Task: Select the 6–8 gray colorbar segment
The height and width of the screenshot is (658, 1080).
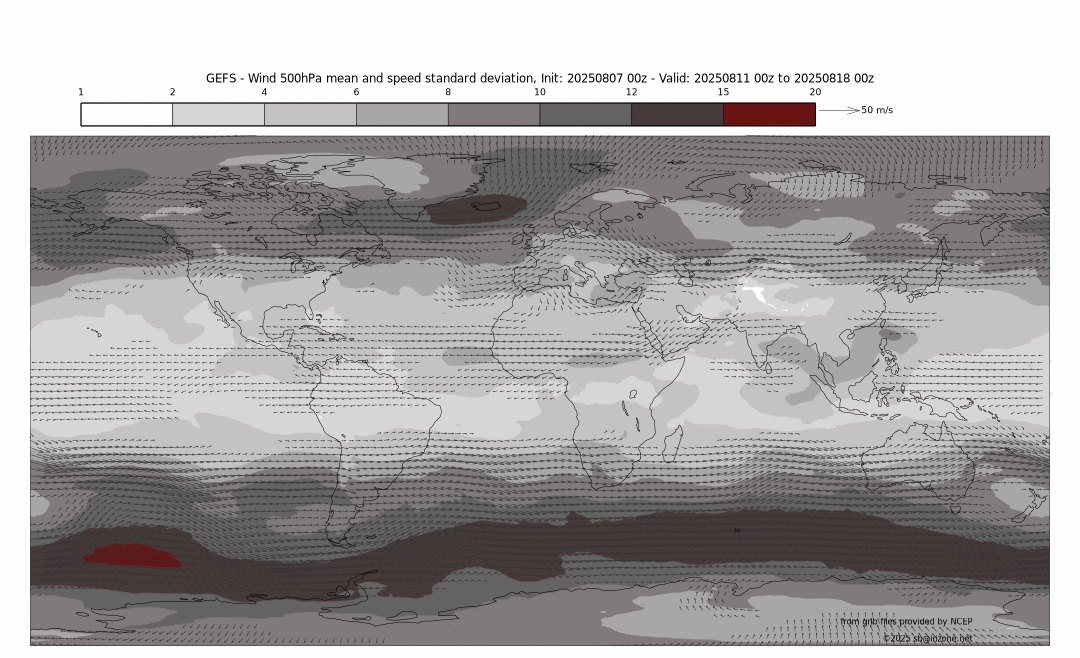Action: pyautogui.click(x=401, y=114)
